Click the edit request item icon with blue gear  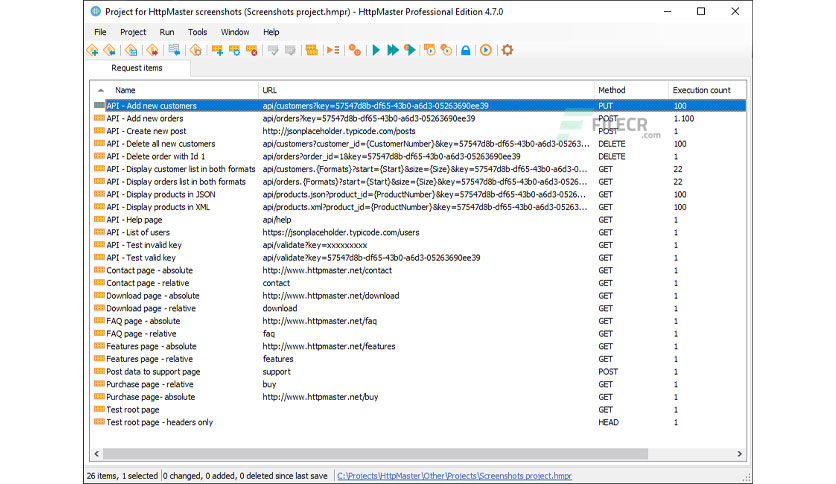pyautogui.click(x=235, y=50)
